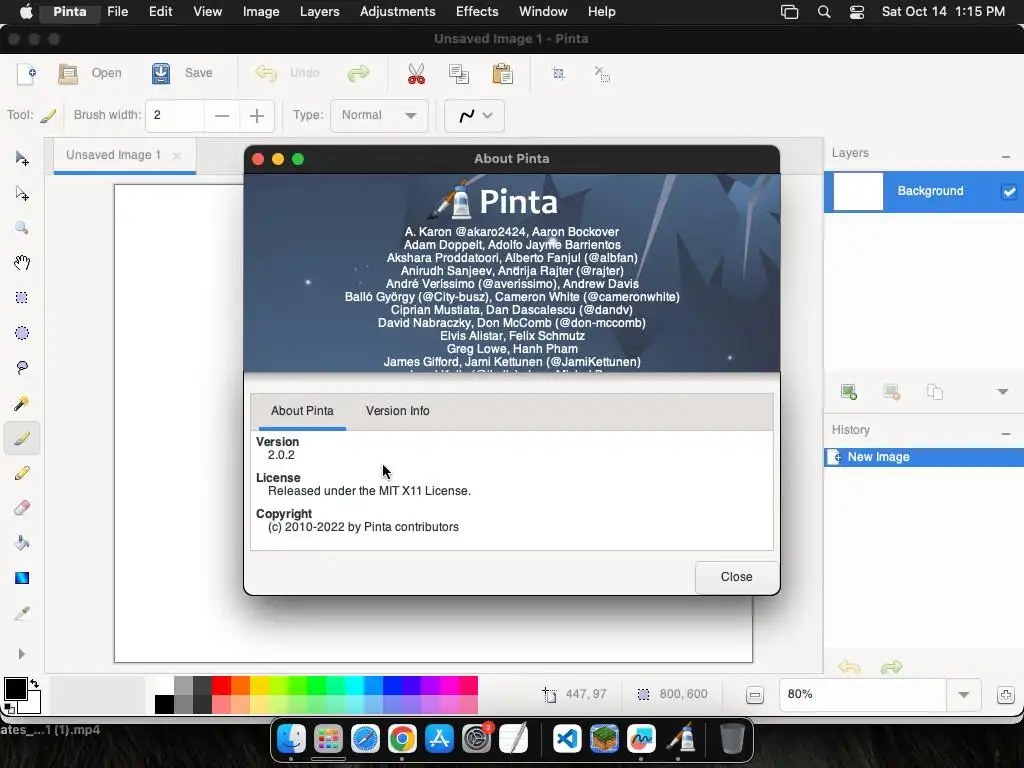Select the Rectangle Select tool

(x=22, y=298)
